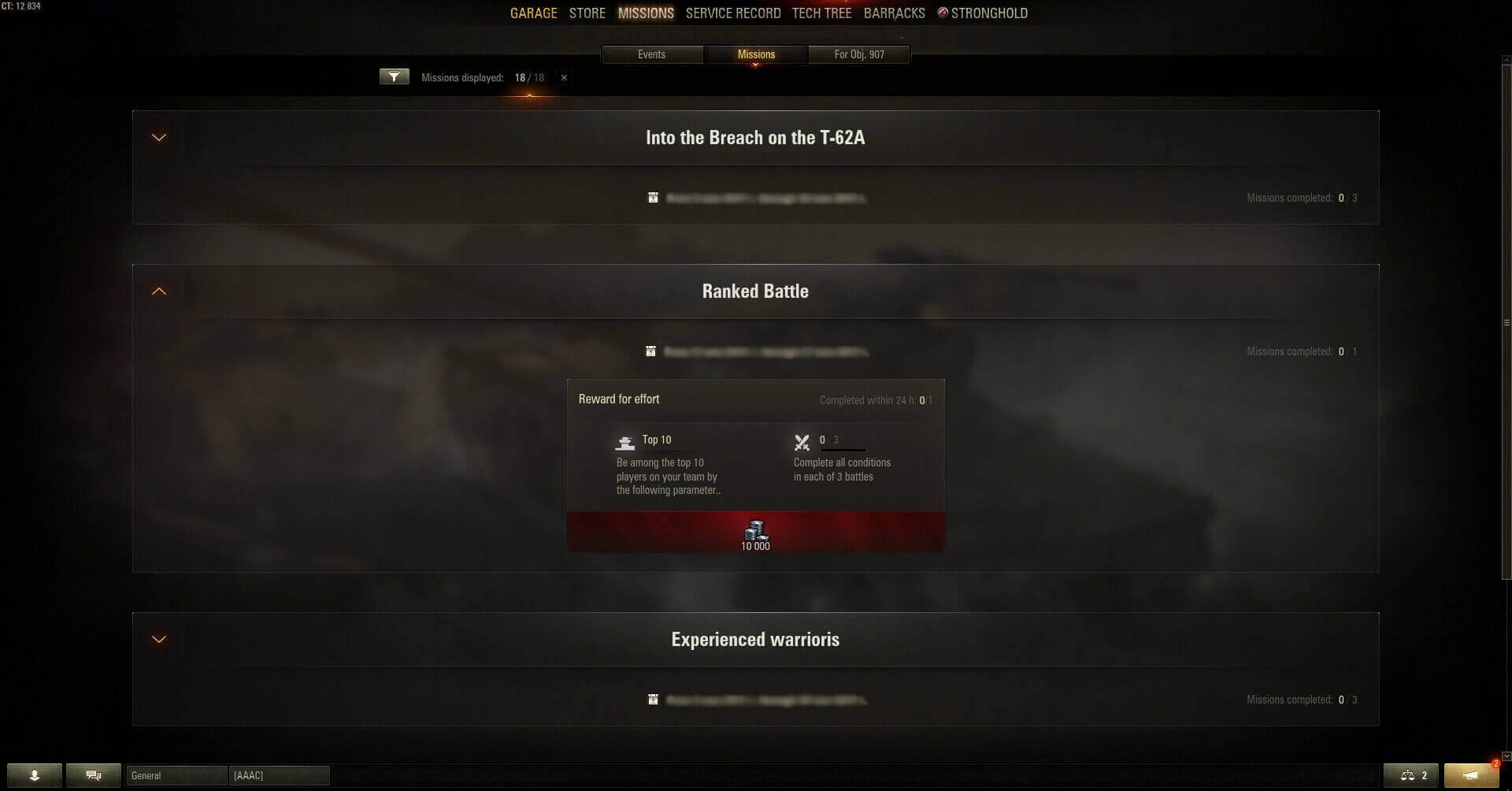Switch to the Events tab
The height and width of the screenshot is (791, 1512).
652,54
